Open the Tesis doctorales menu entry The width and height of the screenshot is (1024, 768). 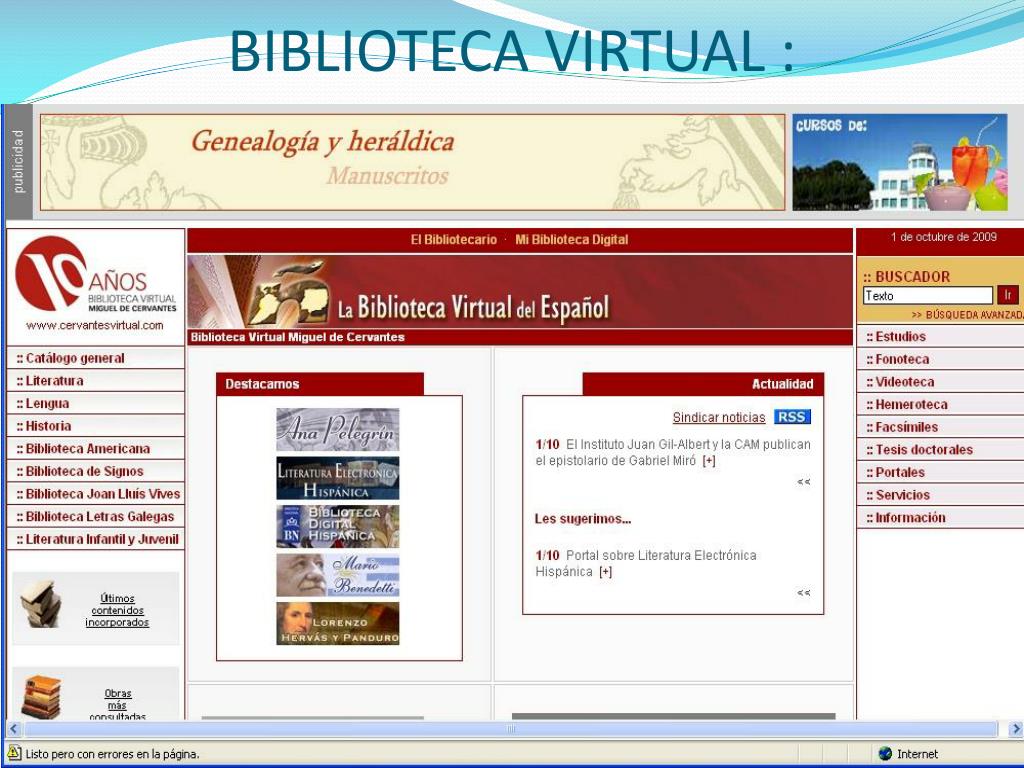click(x=940, y=450)
